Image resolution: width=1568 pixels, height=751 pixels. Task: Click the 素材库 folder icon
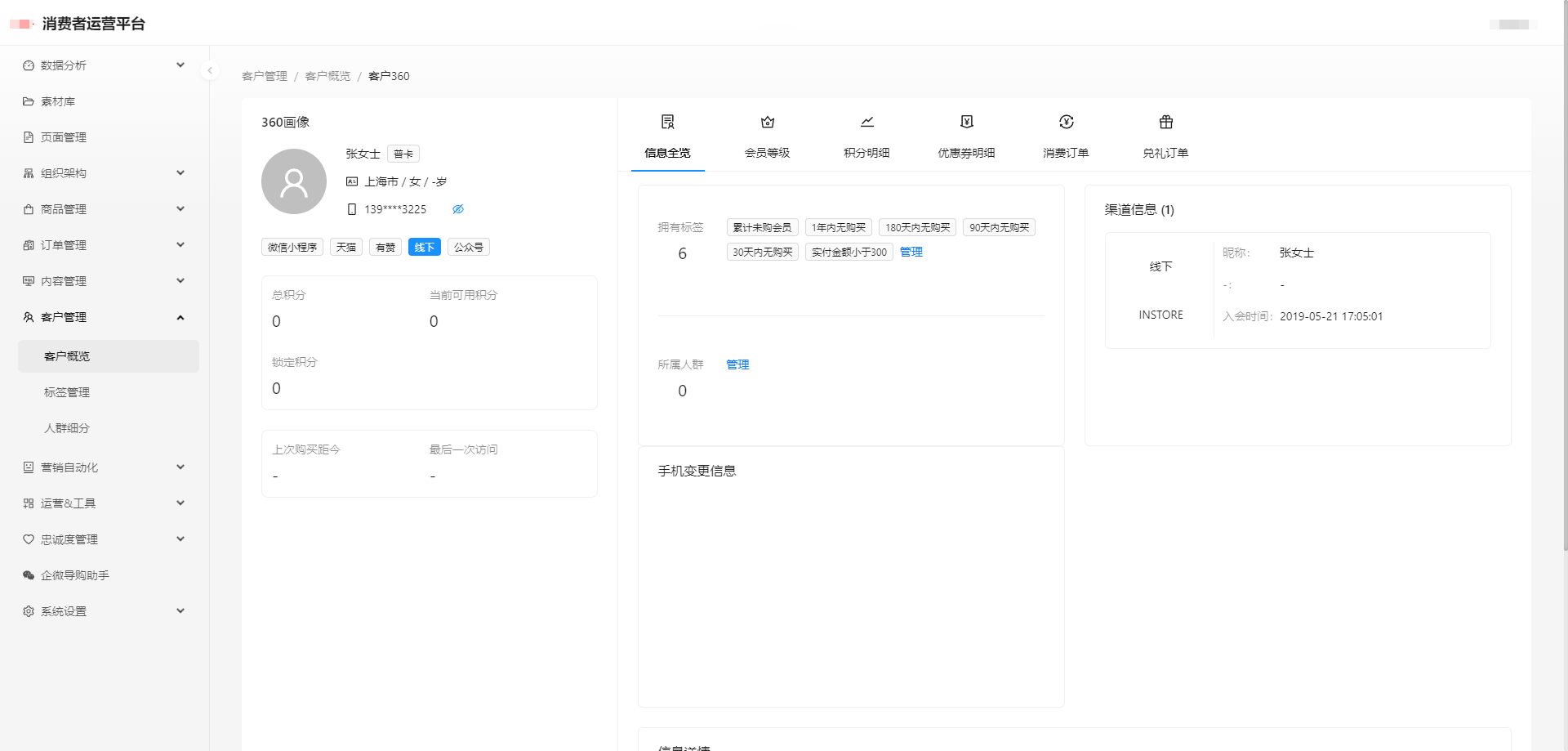point(29,101)
